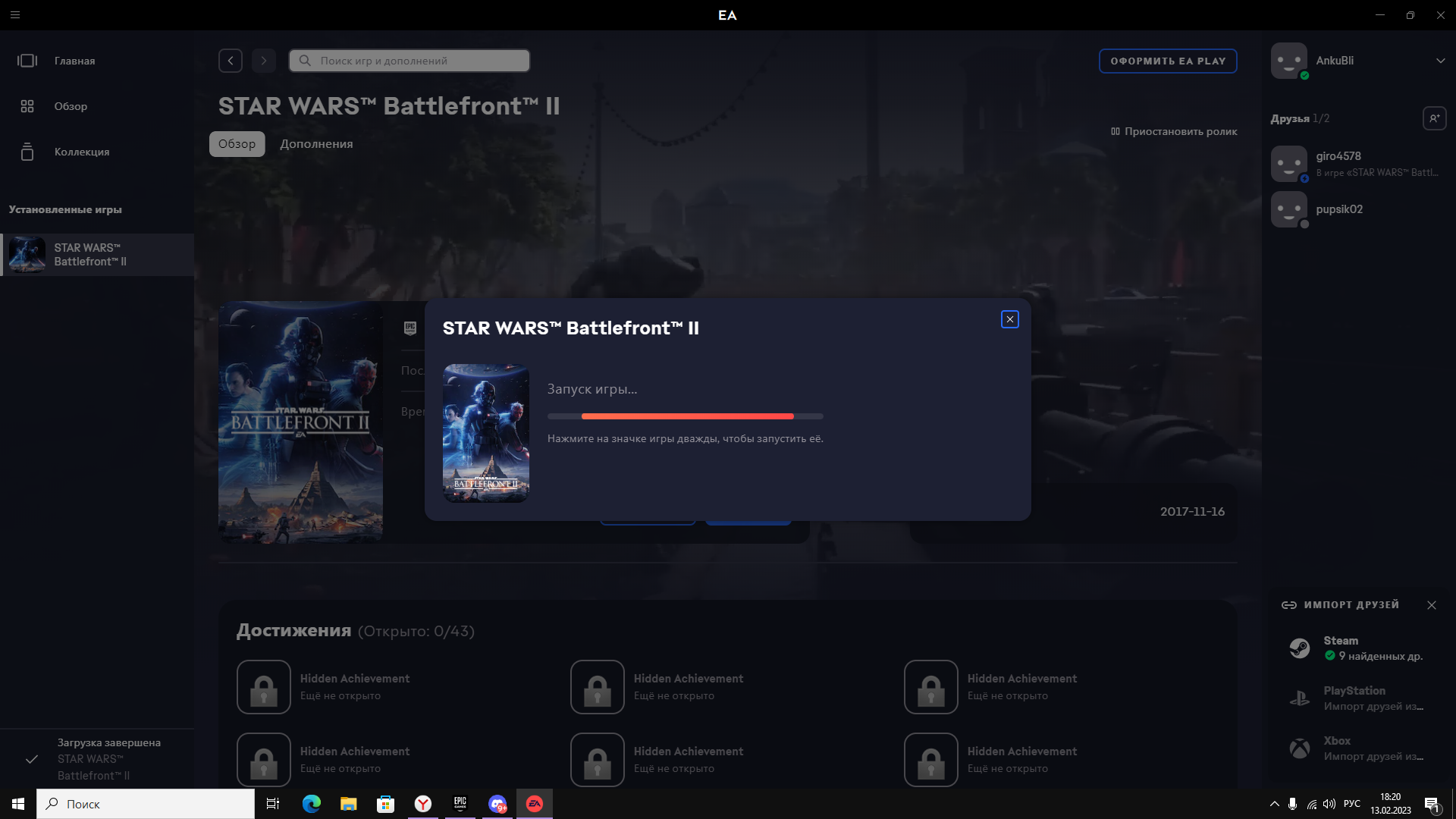Select Xbox friends import

pos(1357,748)
